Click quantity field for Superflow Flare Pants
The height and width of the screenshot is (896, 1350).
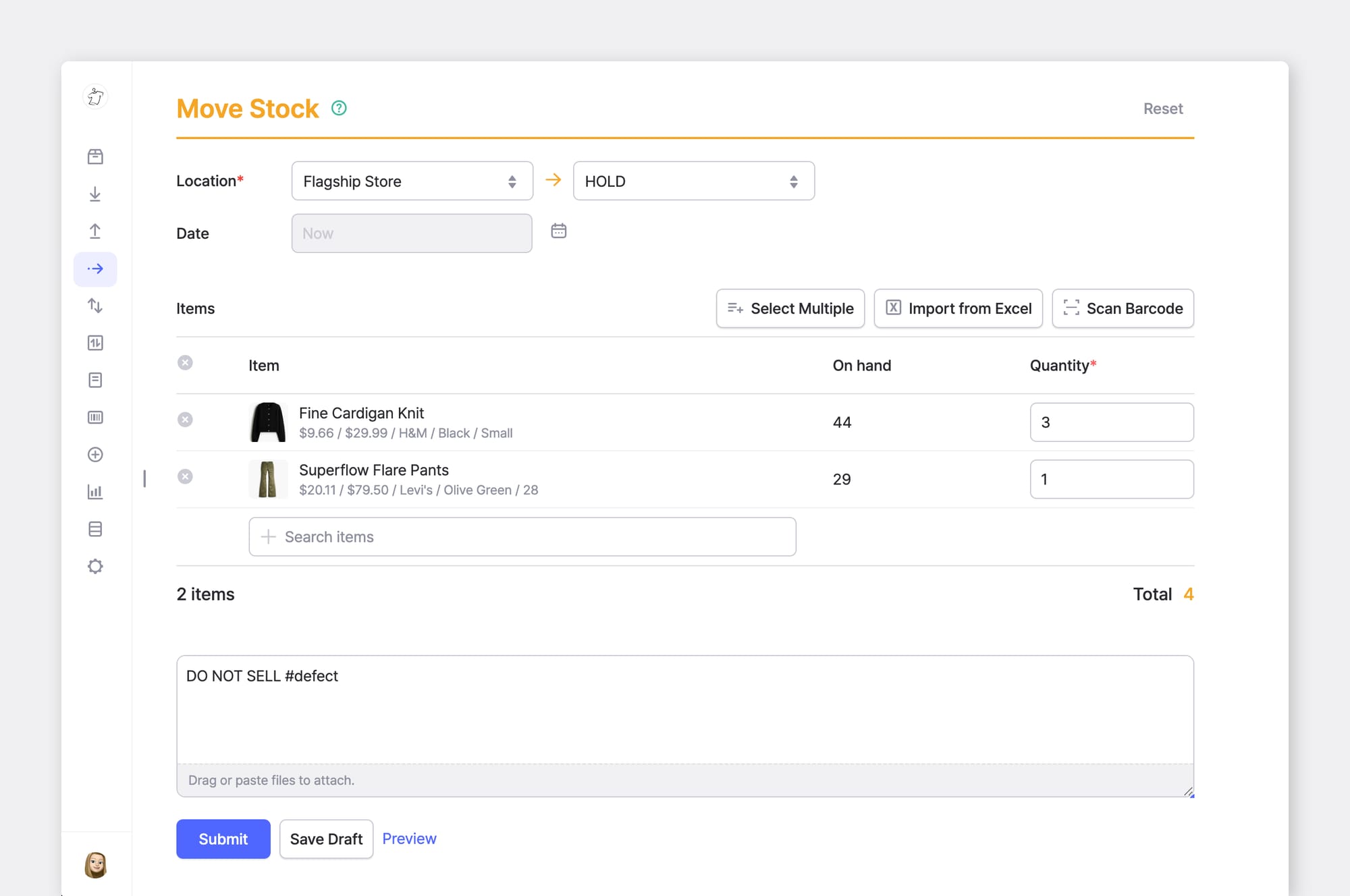1112,479
